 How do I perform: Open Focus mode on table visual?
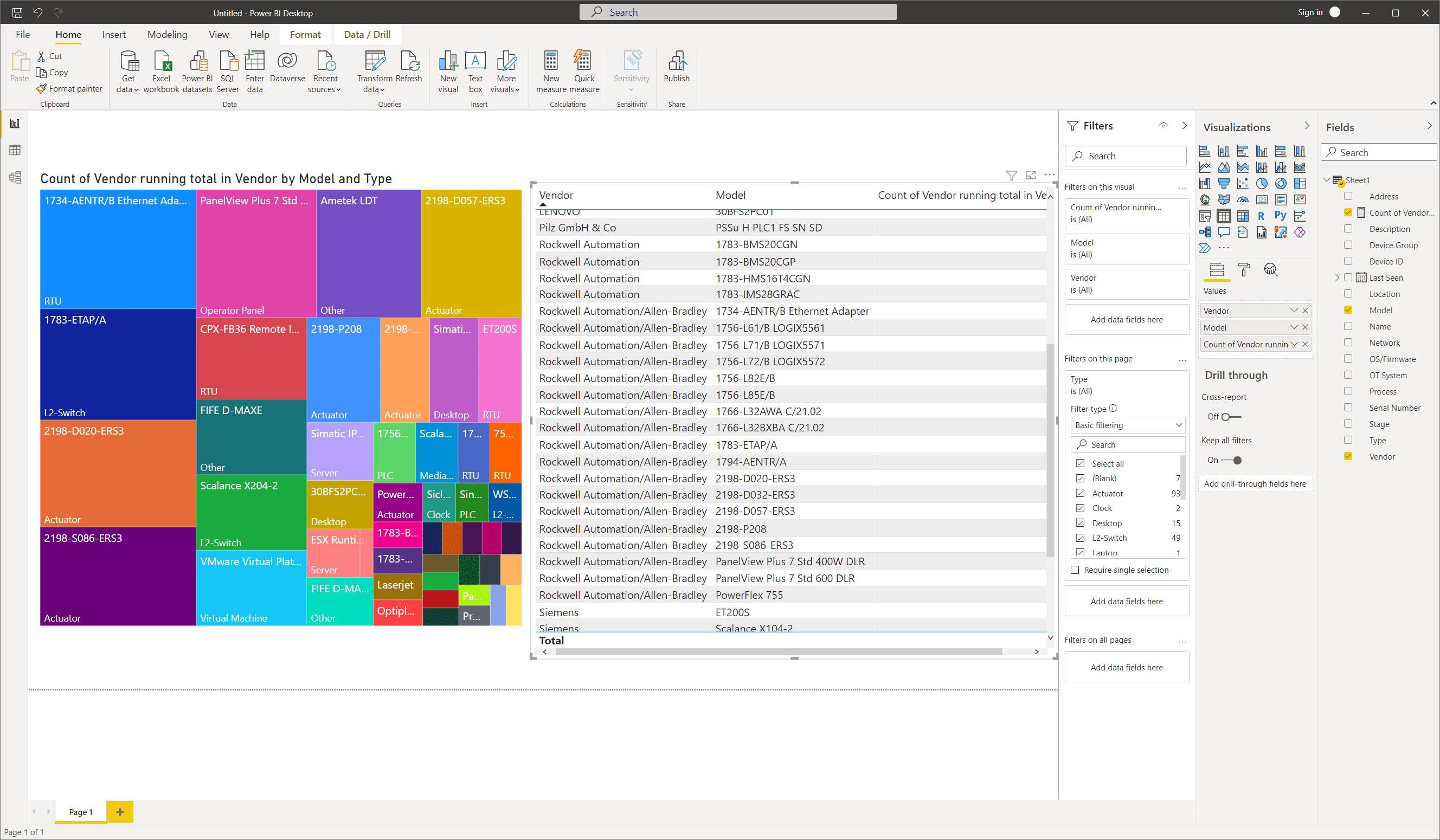click(x=1030, y=175)
